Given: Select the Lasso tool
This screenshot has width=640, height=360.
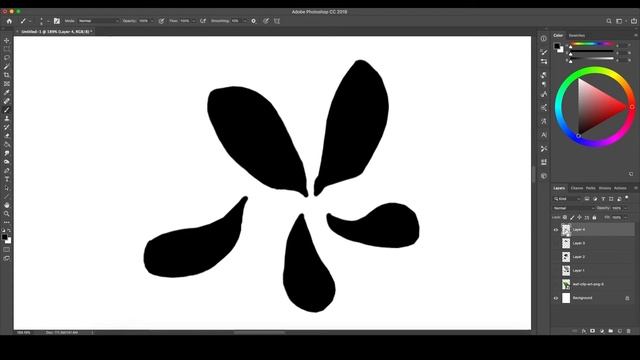Looking at the screenshot, I should pos(7,58).
